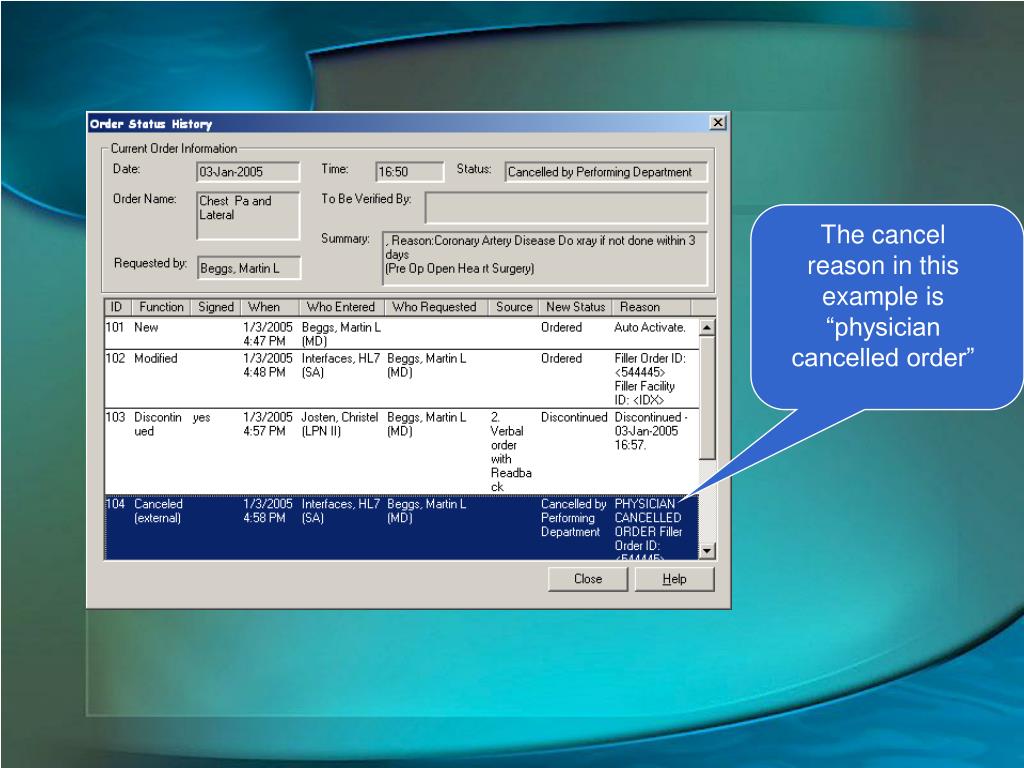Viewport: 1024px width, 768px height.
Task: Click the '1/3/2005 4:48 PM' When cell
Action: [x=268, y=365]
